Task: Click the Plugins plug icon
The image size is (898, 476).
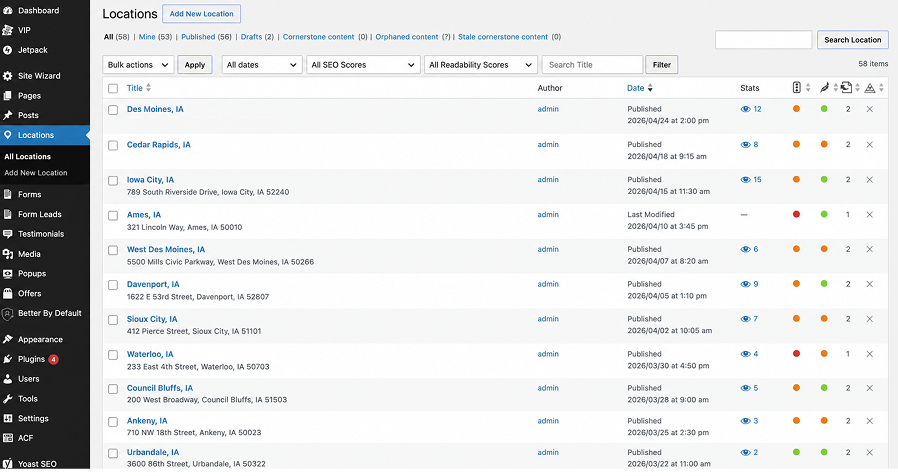Action: [7, 359]
